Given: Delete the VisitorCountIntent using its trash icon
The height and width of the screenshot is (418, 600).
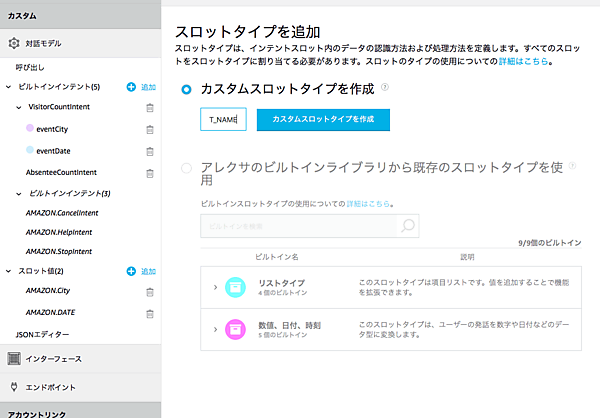Looking at the screenshot, I should [150, 107].
